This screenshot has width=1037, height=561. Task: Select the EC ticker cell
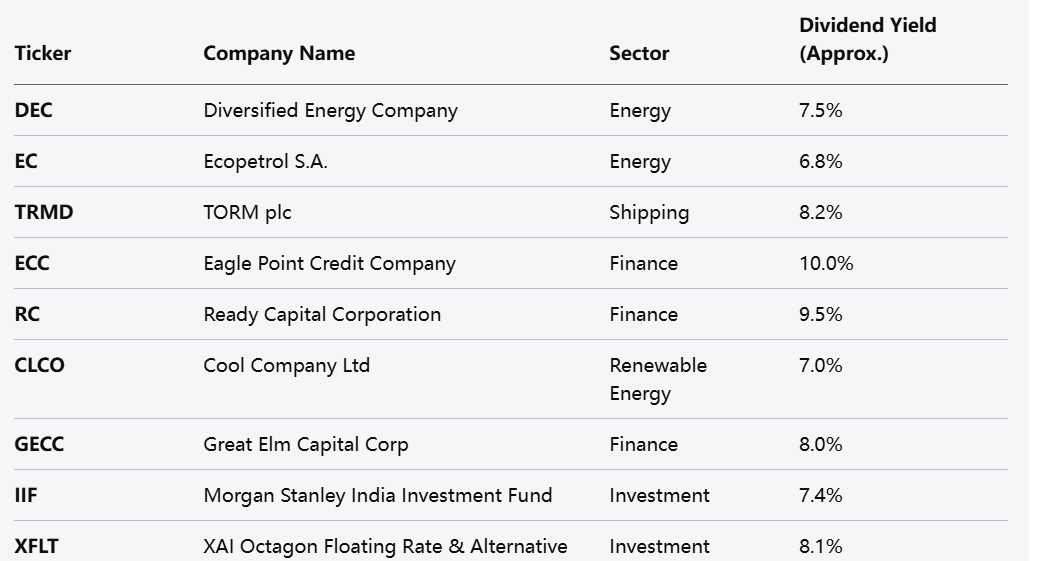click(x=26, y=162)
